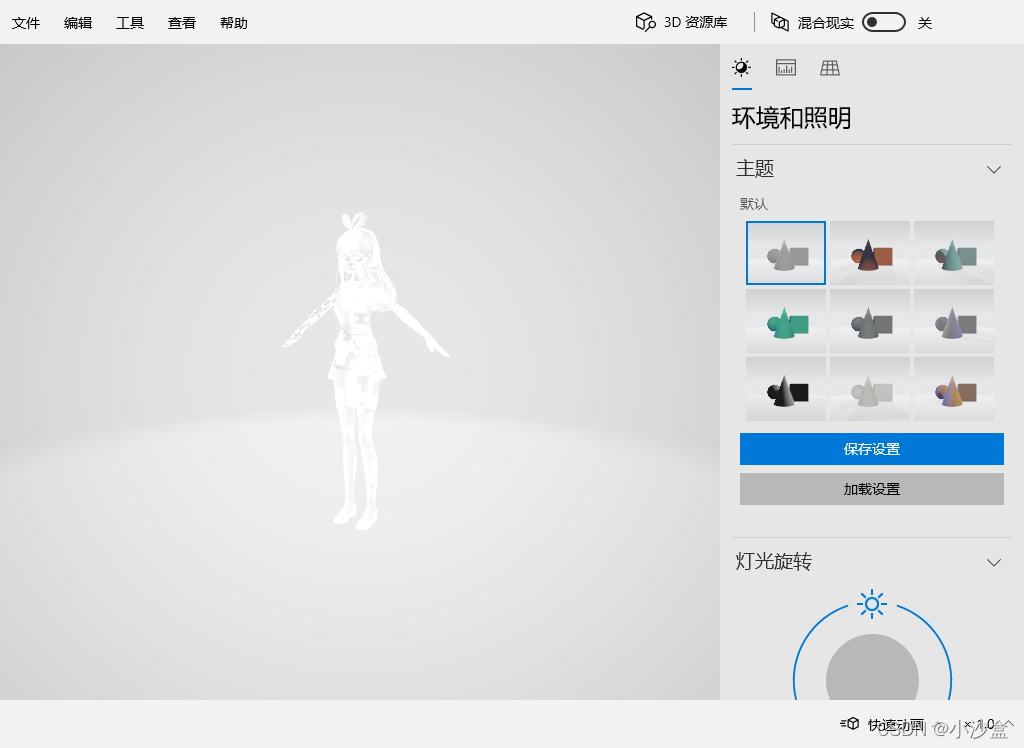The height and width of the screenshot is (748, 1024).
Task: Expand the animation panel with up chevron
Action: (1008, 723)
